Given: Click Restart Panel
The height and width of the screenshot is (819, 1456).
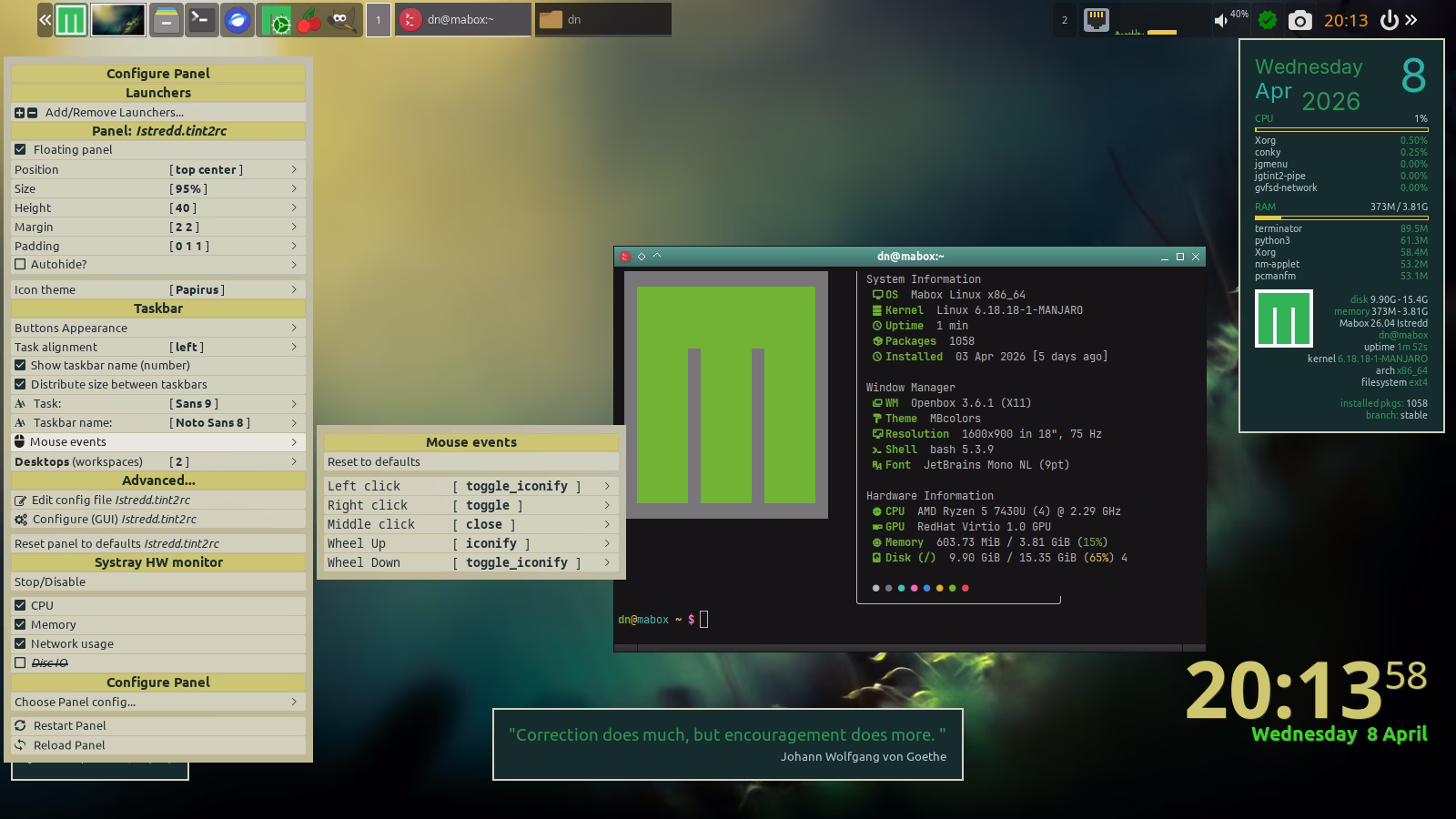Looking at the screenshot, I should point(69,725).
